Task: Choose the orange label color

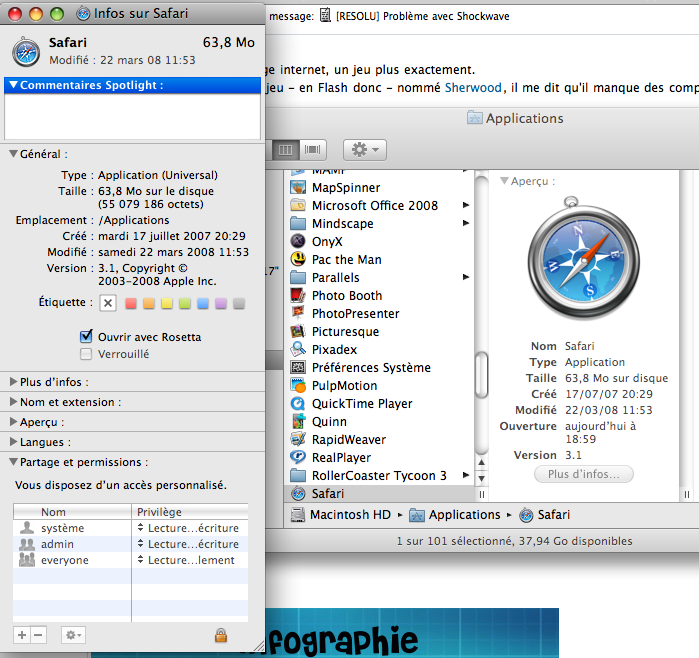Action: (149, 304)
